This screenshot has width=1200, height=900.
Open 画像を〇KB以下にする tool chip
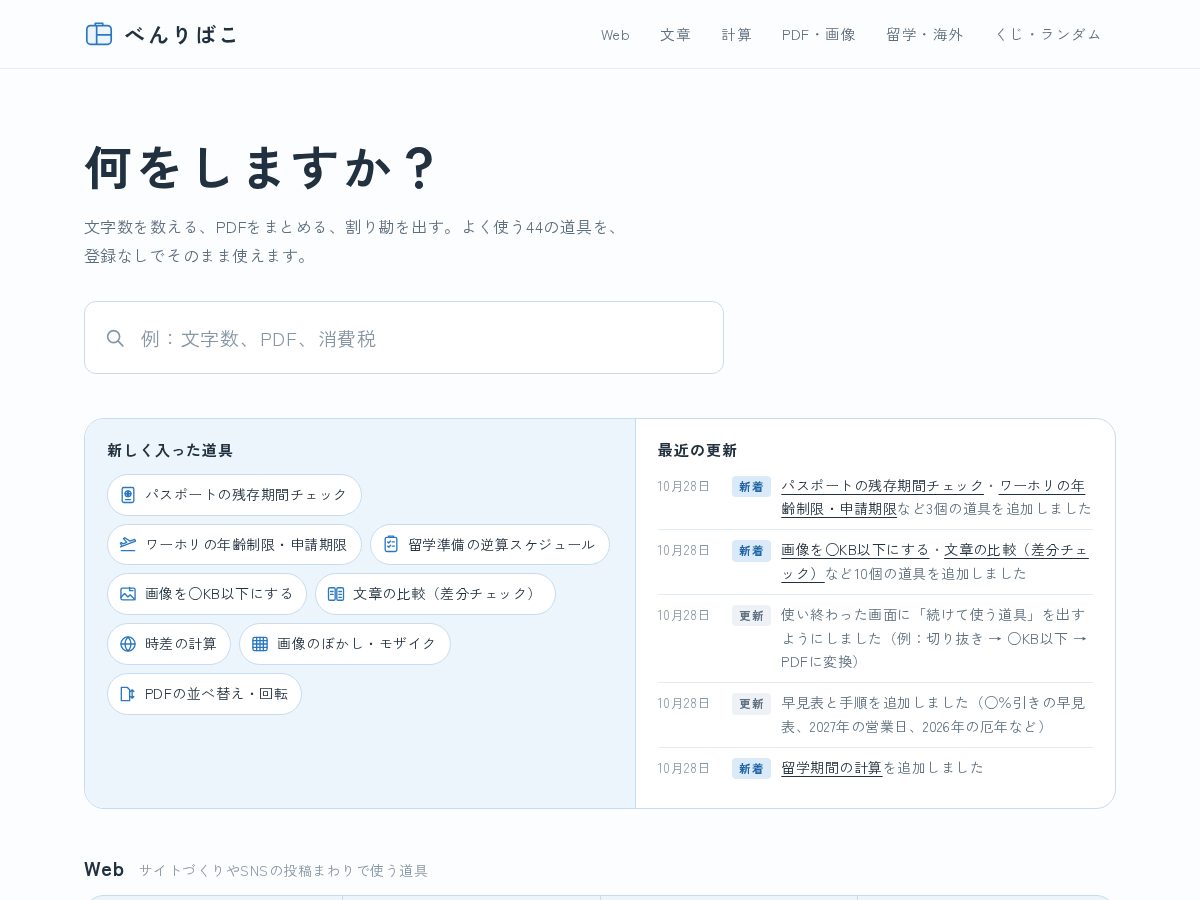[207, 594]
